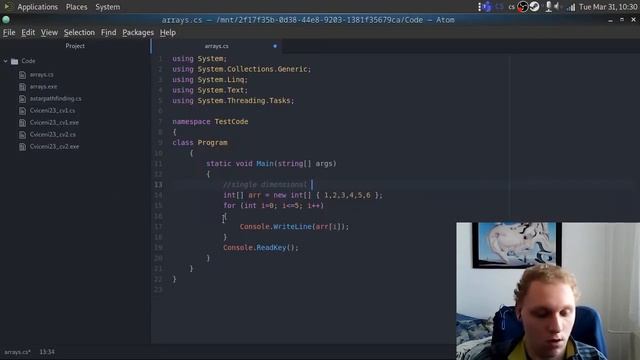
Task: Open the Help menu
Action: pos(168,33)
